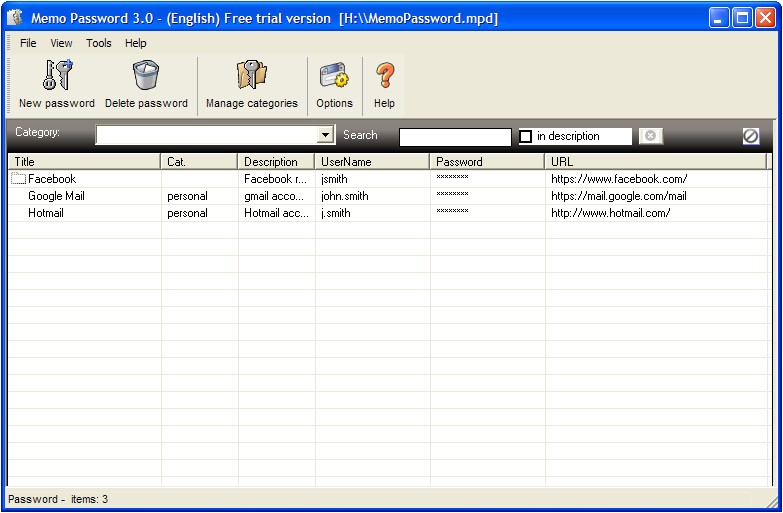
Task: Click the 'gmail acco...' description cell
Action: [274, 196]
